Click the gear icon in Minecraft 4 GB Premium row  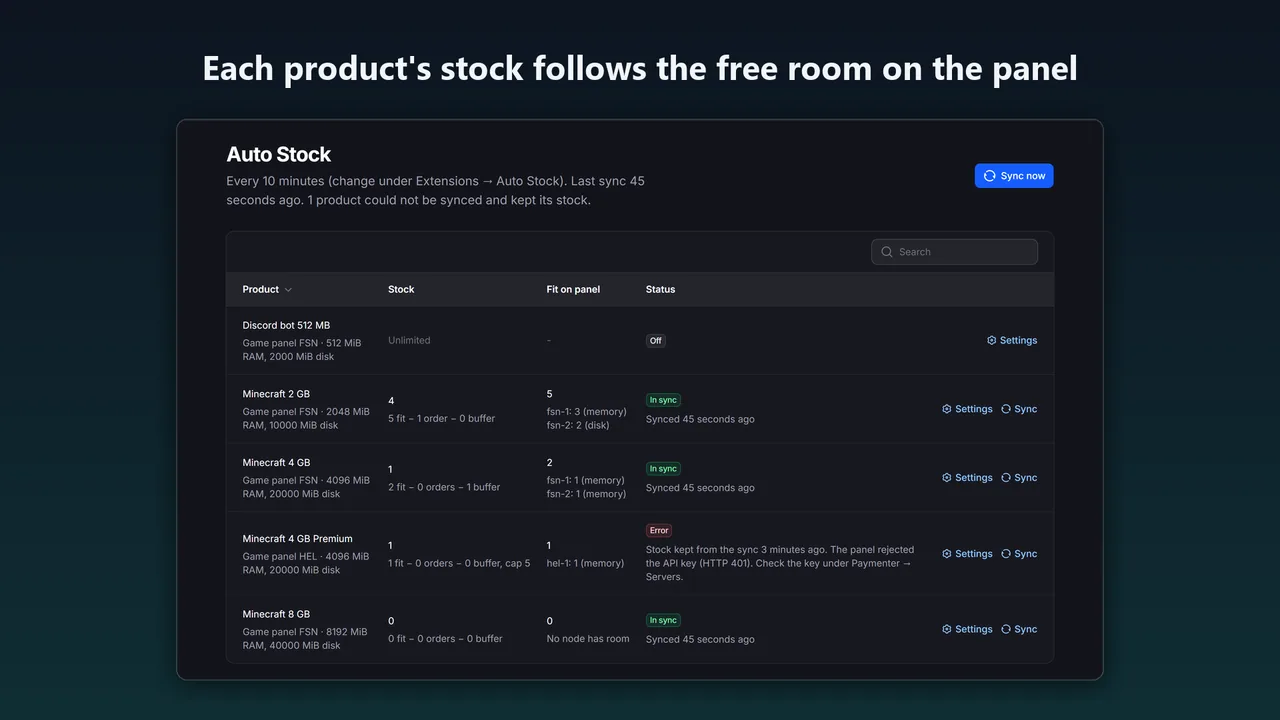click(x=947, y=554)
